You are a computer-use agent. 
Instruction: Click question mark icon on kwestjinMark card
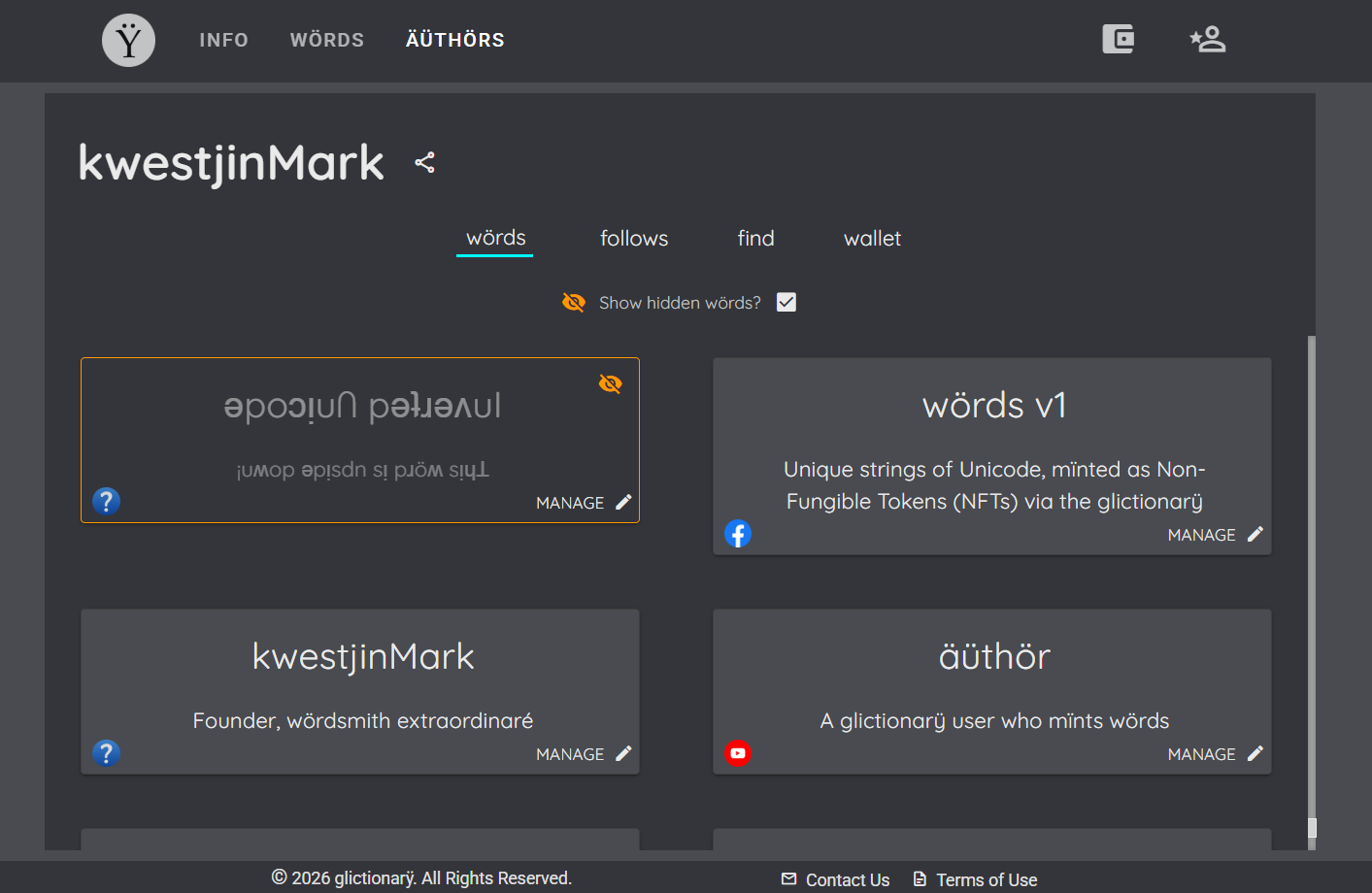coord(106,753)
